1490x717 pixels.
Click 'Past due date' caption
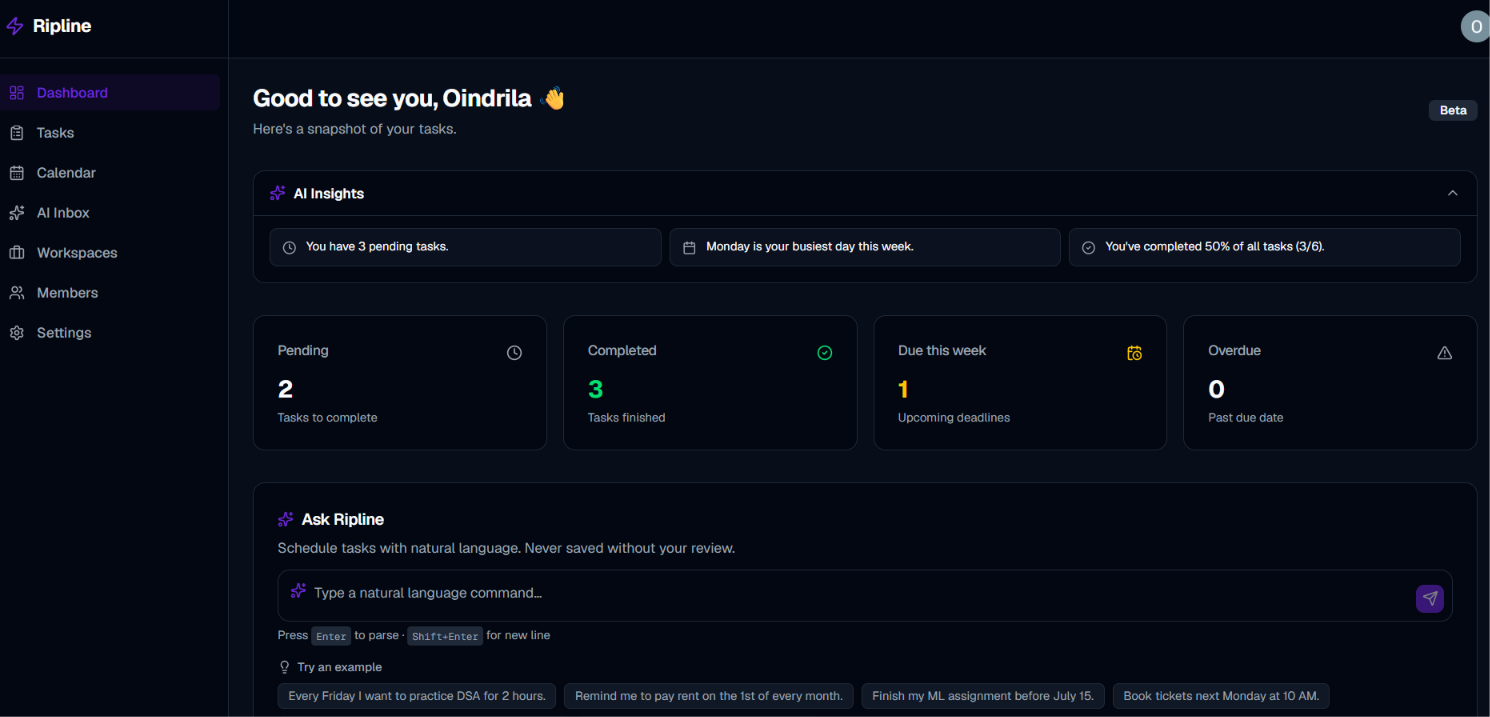tap(1246, 418)
